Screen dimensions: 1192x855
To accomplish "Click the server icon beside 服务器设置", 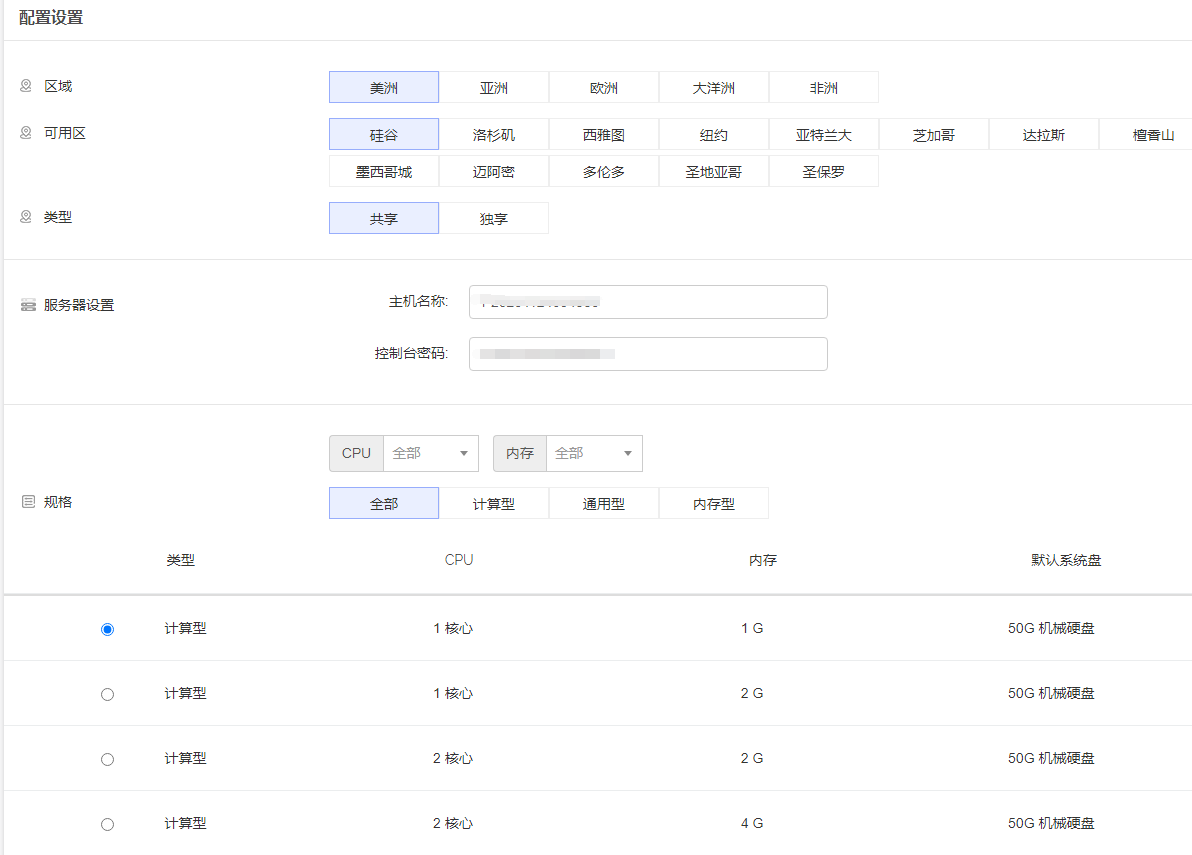I will pyautogui.click(x=28, y=305).
